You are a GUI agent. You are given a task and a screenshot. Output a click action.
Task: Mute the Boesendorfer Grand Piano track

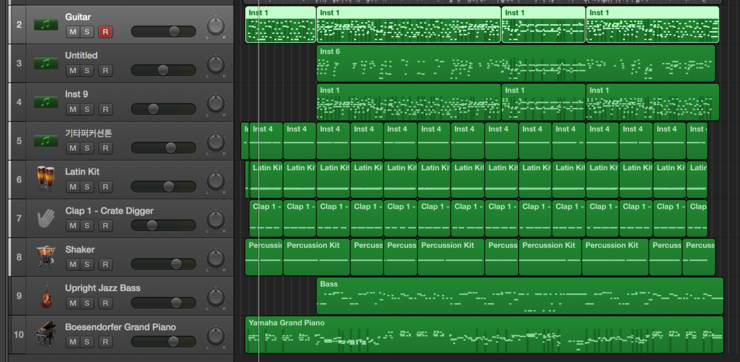[x=72, y=342]
